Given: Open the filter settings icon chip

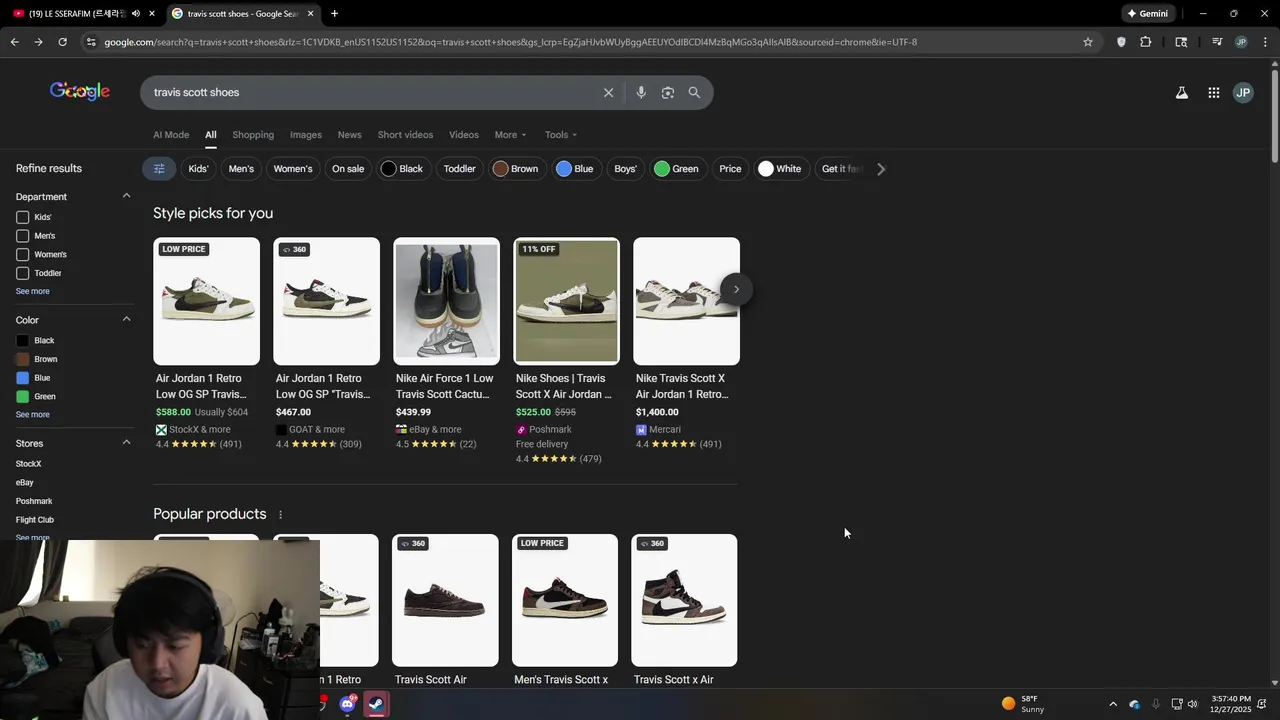Looking at the screenshot, I should (x=159, y=169).
